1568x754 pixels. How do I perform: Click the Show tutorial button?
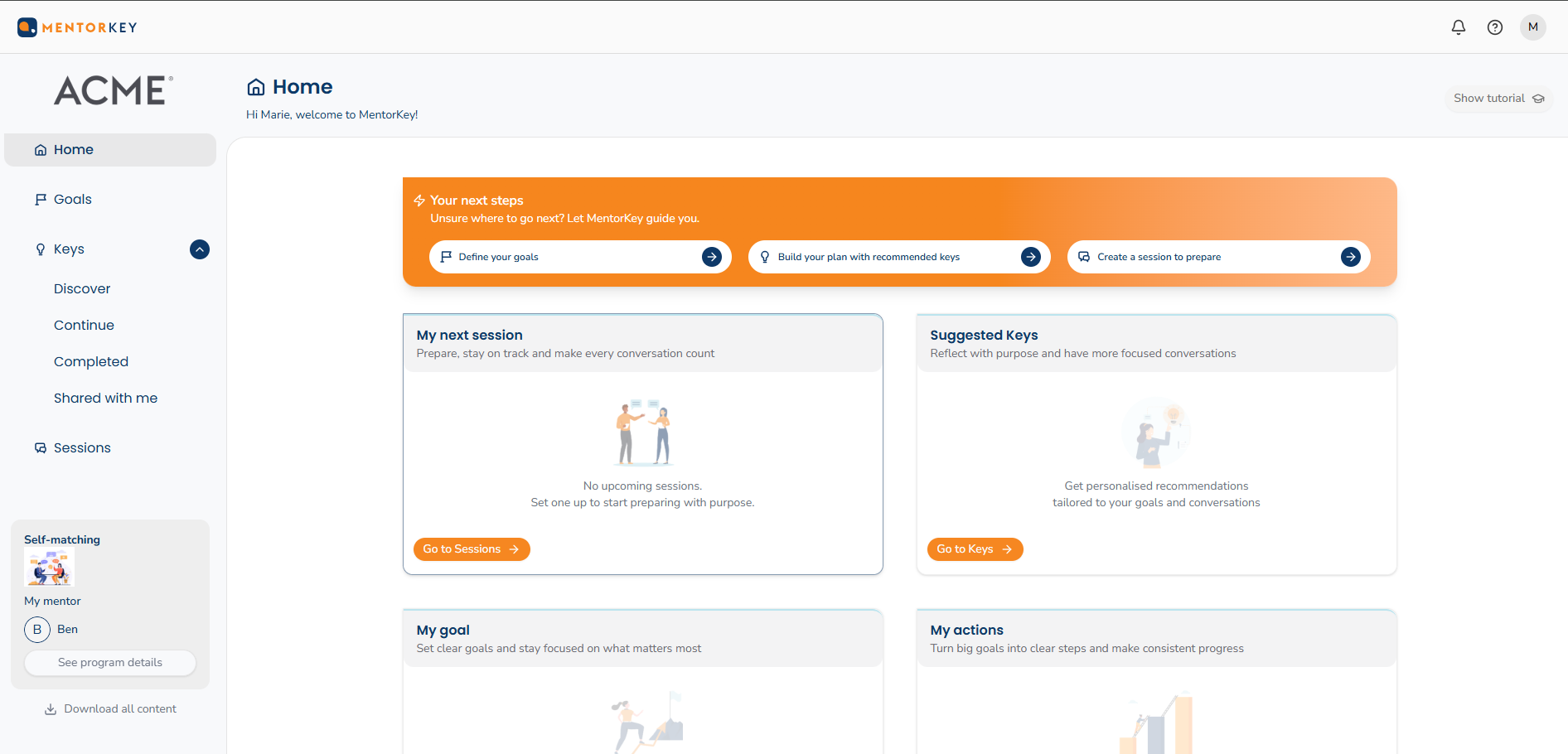[x=1498, y=99]
